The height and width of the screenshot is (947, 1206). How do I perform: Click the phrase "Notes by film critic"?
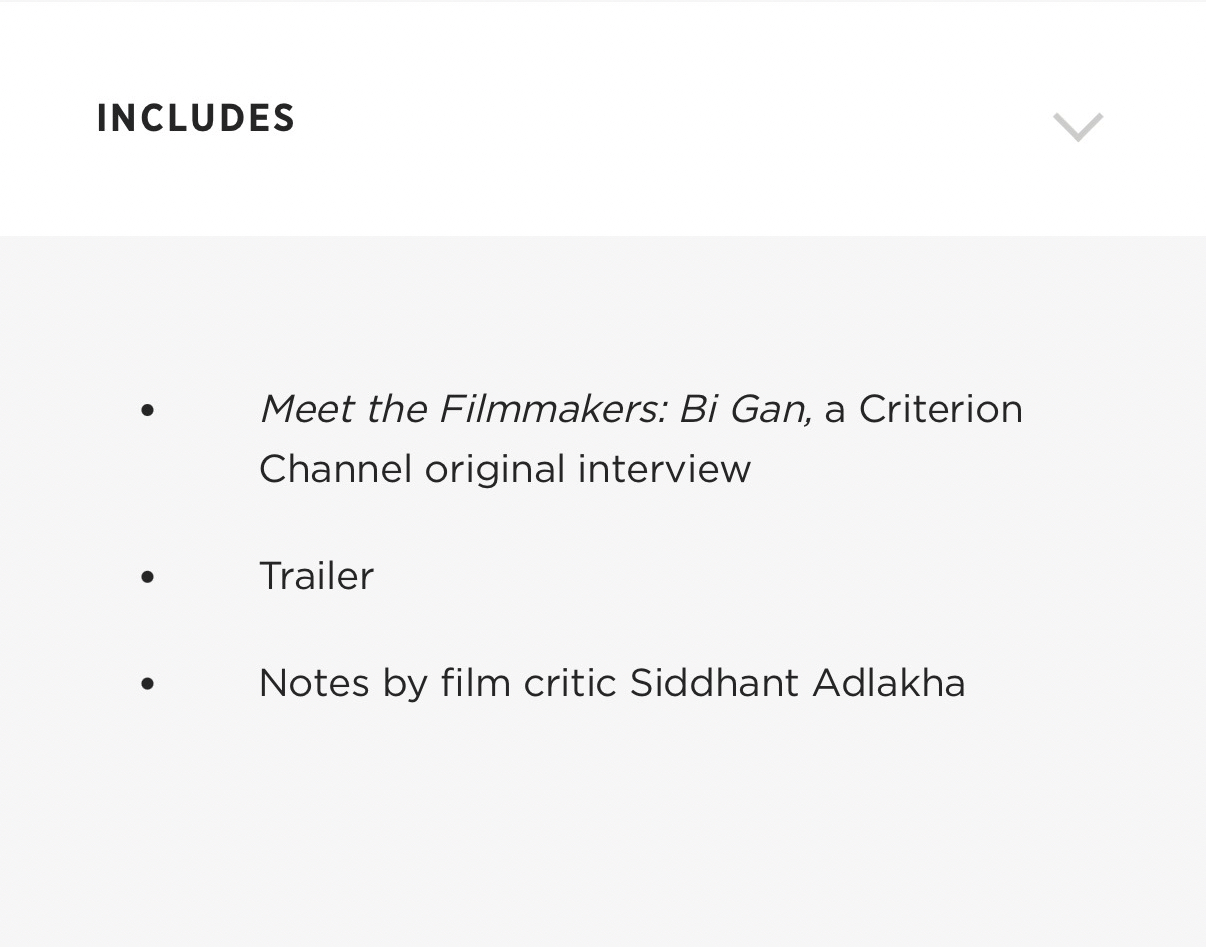pyautogui.click(x=438, y=683)
